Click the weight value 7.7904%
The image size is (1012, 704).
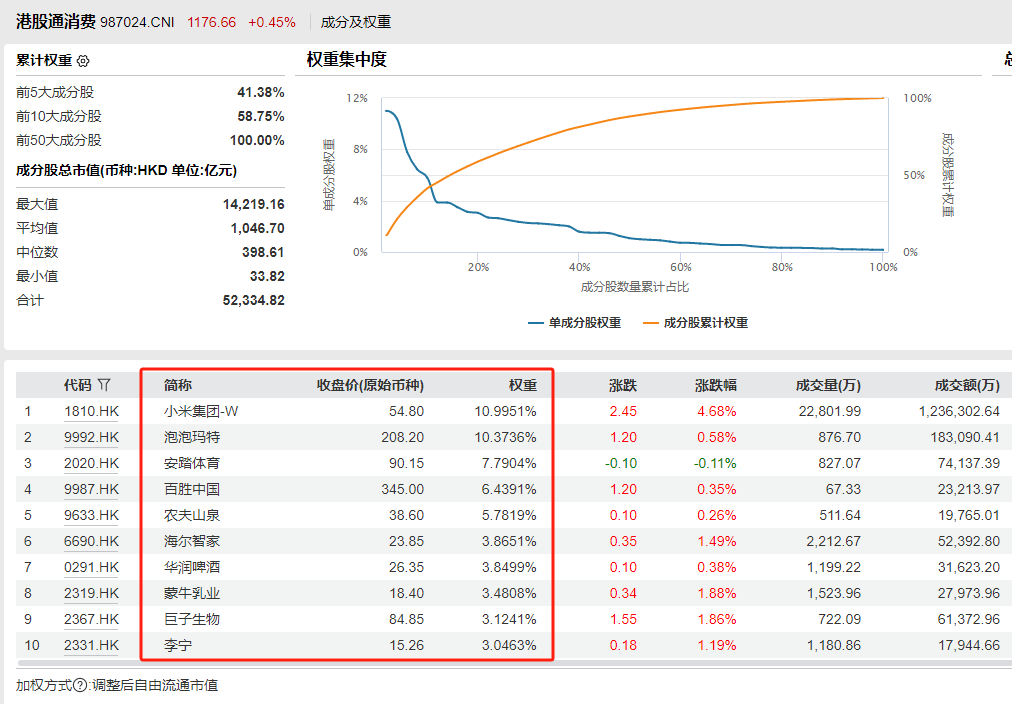[x=509, y=463]
